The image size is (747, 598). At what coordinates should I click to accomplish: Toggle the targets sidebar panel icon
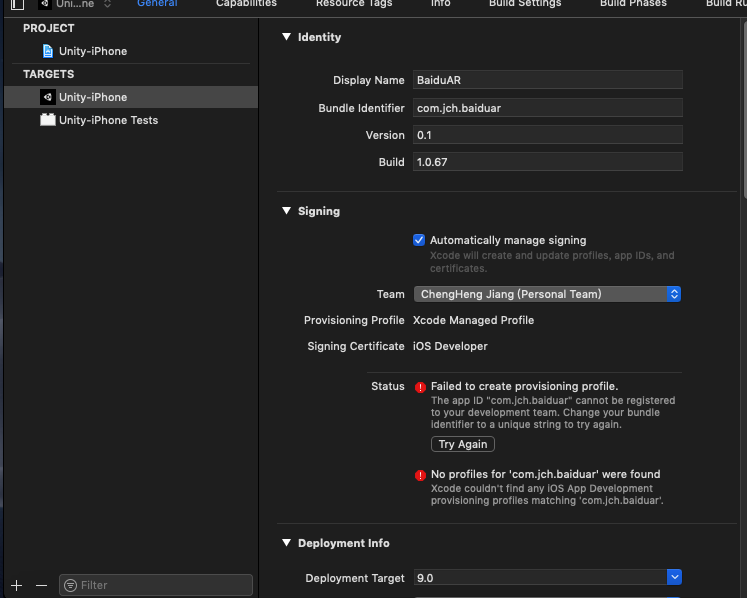click(18, 4)
